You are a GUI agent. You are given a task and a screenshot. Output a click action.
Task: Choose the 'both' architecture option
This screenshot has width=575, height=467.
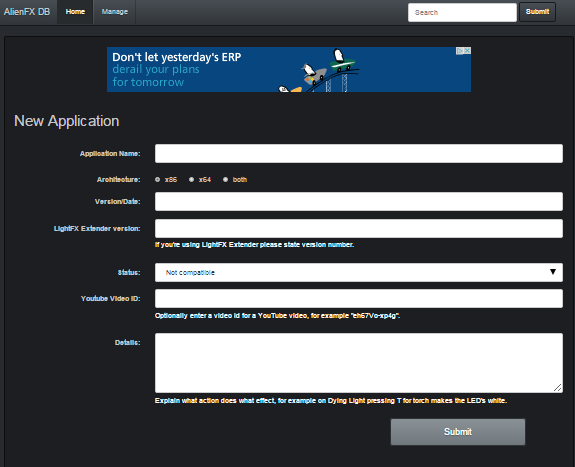(x=225, y=179)
